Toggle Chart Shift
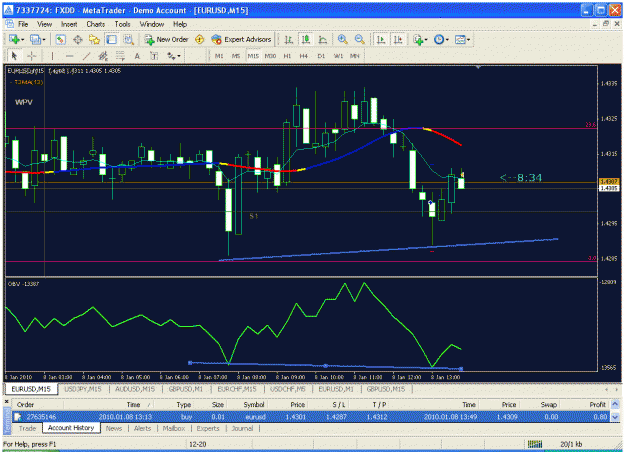Image resolution: width=625 pixels, height=452 pixels. 398,39
